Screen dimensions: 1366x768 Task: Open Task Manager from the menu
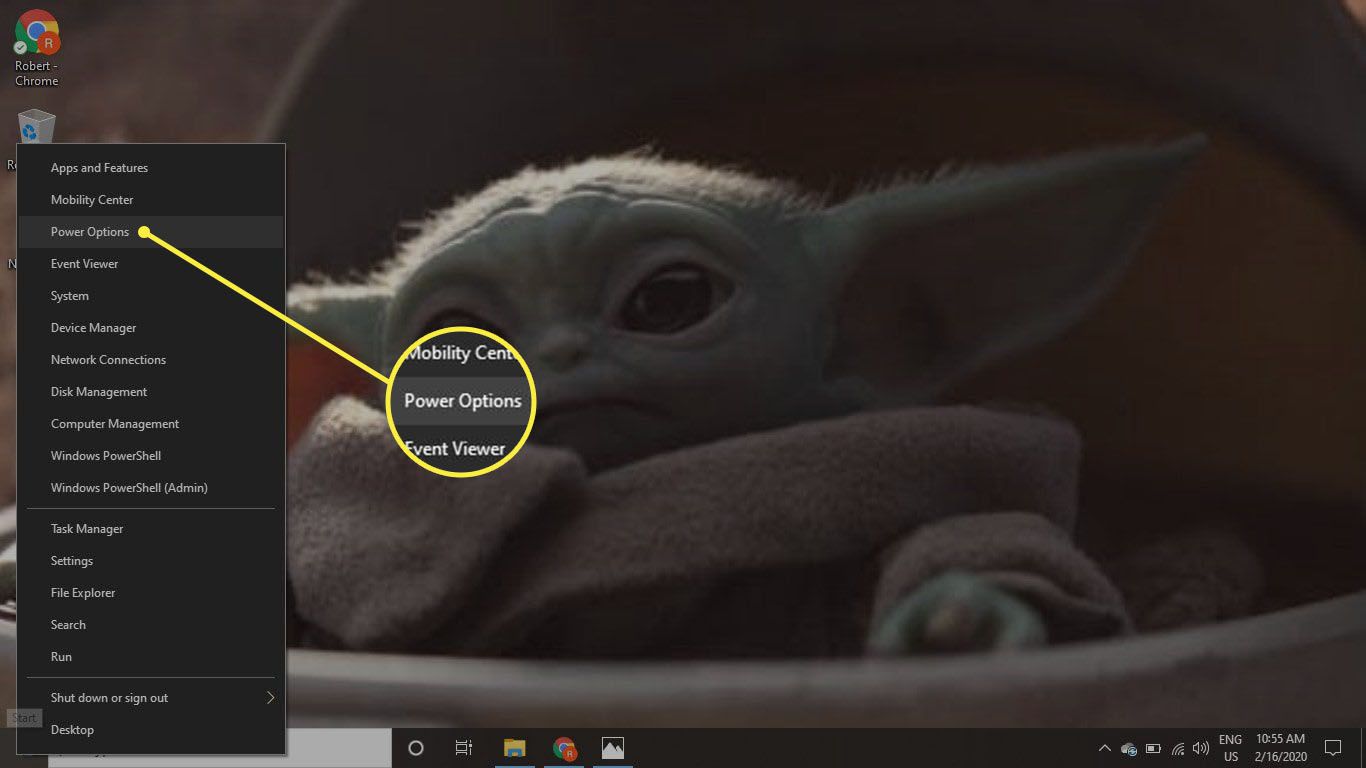pos(151,529)
